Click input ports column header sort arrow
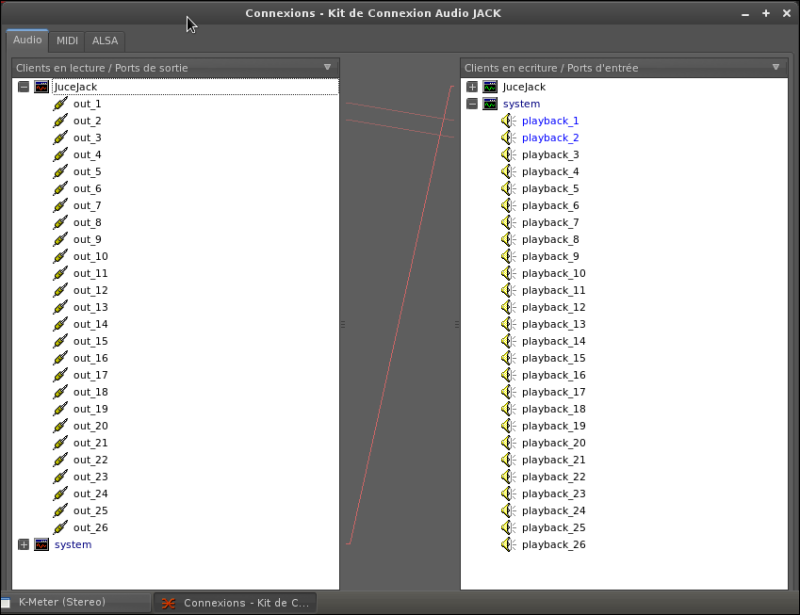This screenshot has width=800, height=615. pos(776,68)
